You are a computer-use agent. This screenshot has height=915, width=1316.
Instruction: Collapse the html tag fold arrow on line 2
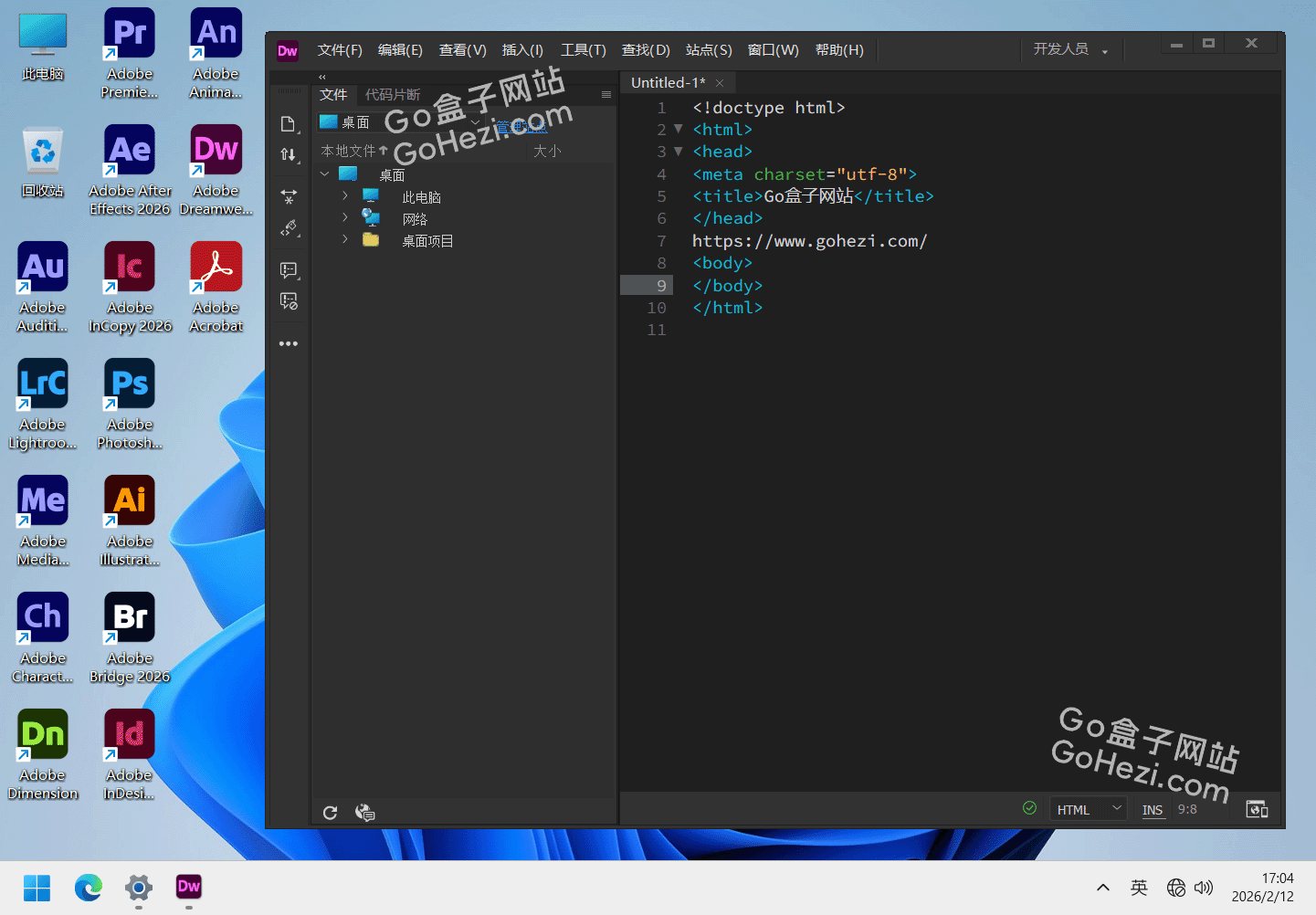coord(678,130)
